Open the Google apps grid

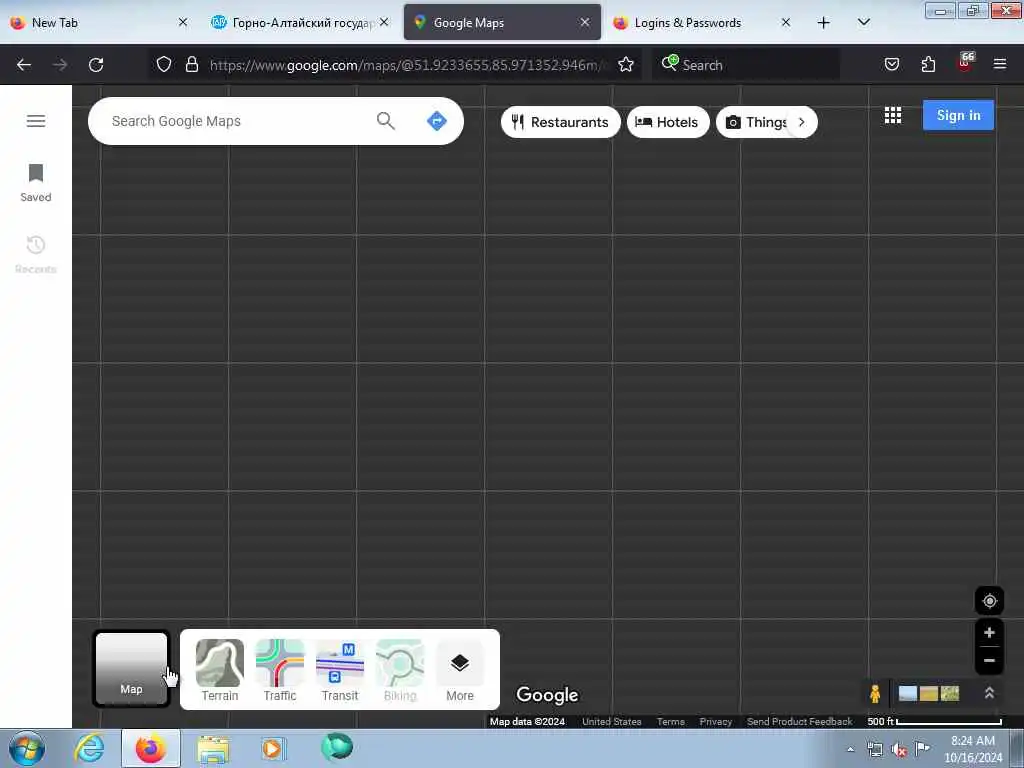(x=893, y=116)
